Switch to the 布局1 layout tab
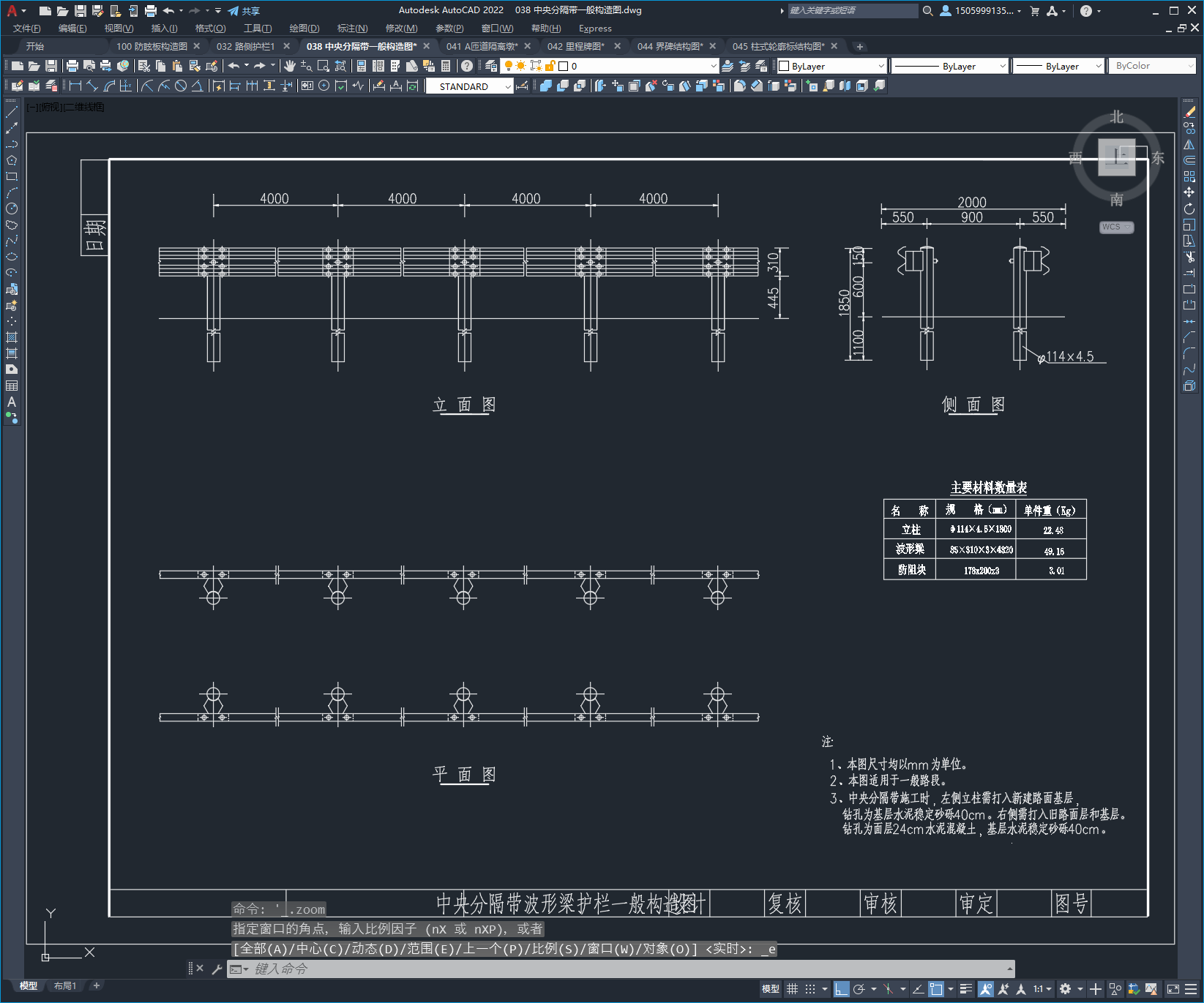 [64, 986]
